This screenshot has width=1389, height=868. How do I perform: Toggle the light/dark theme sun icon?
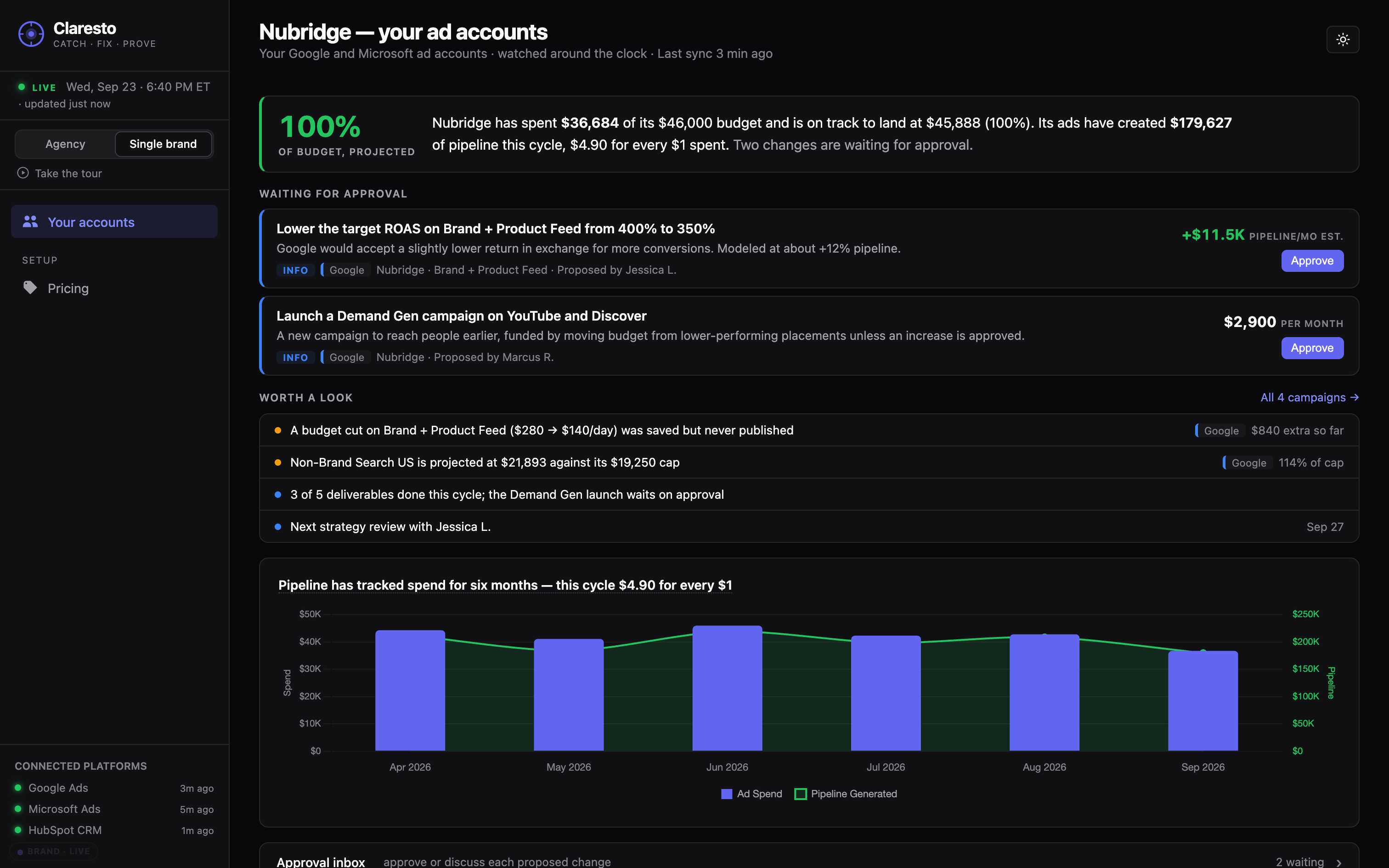(x=1343, y=39)
